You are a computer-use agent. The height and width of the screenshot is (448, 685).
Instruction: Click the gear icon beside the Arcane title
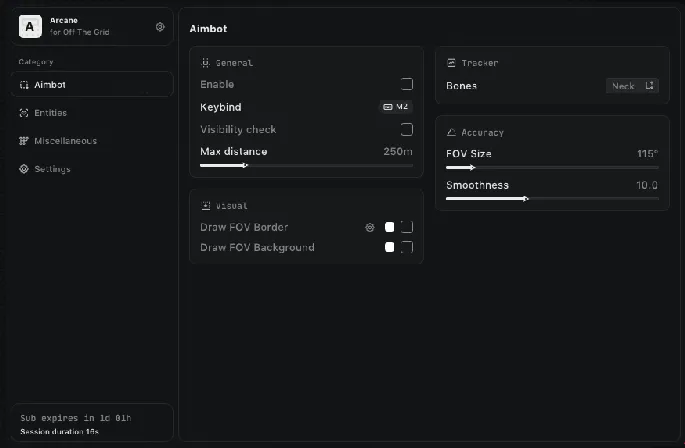pyautogui.click(x=160, y=27)
